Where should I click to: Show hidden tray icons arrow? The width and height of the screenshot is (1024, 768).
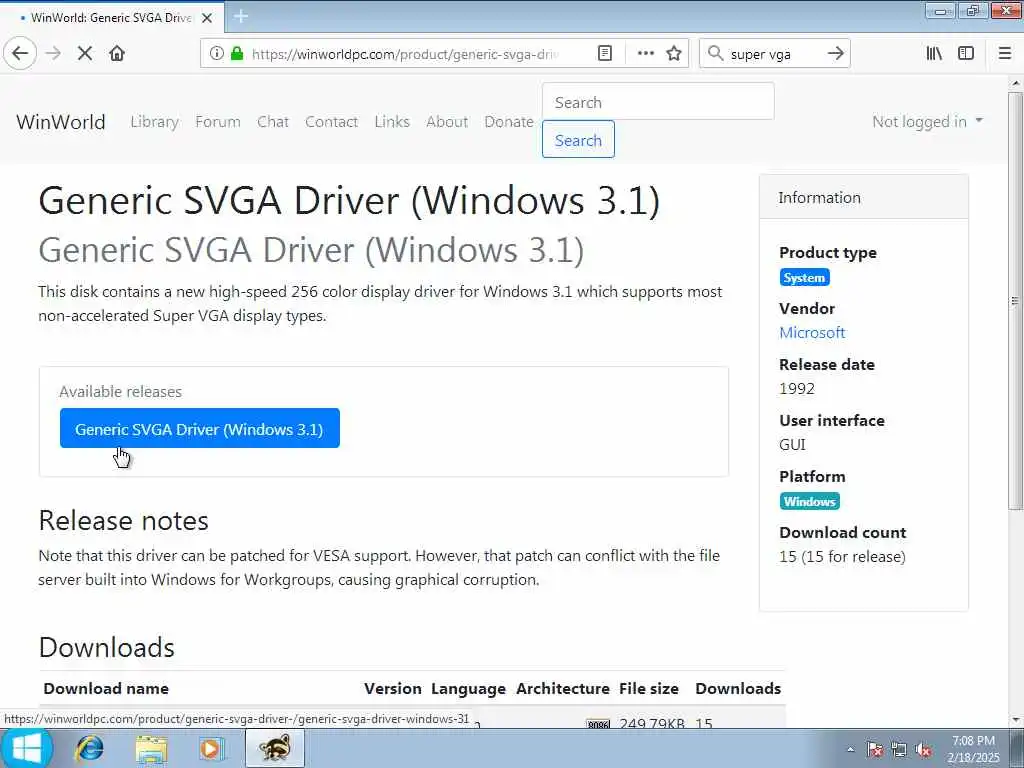coord(850,749)
